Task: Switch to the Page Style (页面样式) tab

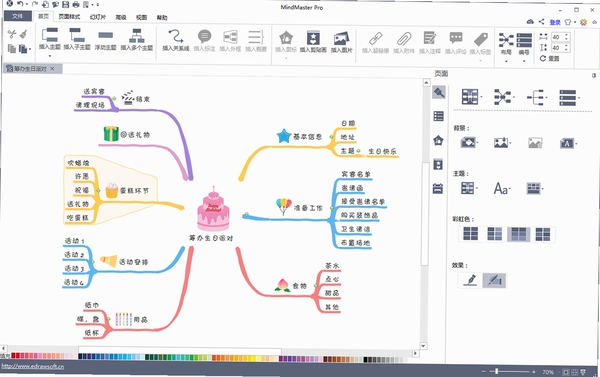Action: tap(69, 17)
